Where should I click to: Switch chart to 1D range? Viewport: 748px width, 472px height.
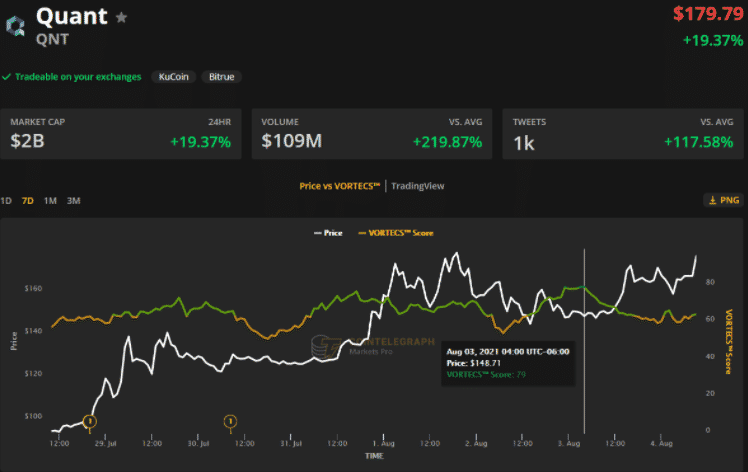pos(7,201)
